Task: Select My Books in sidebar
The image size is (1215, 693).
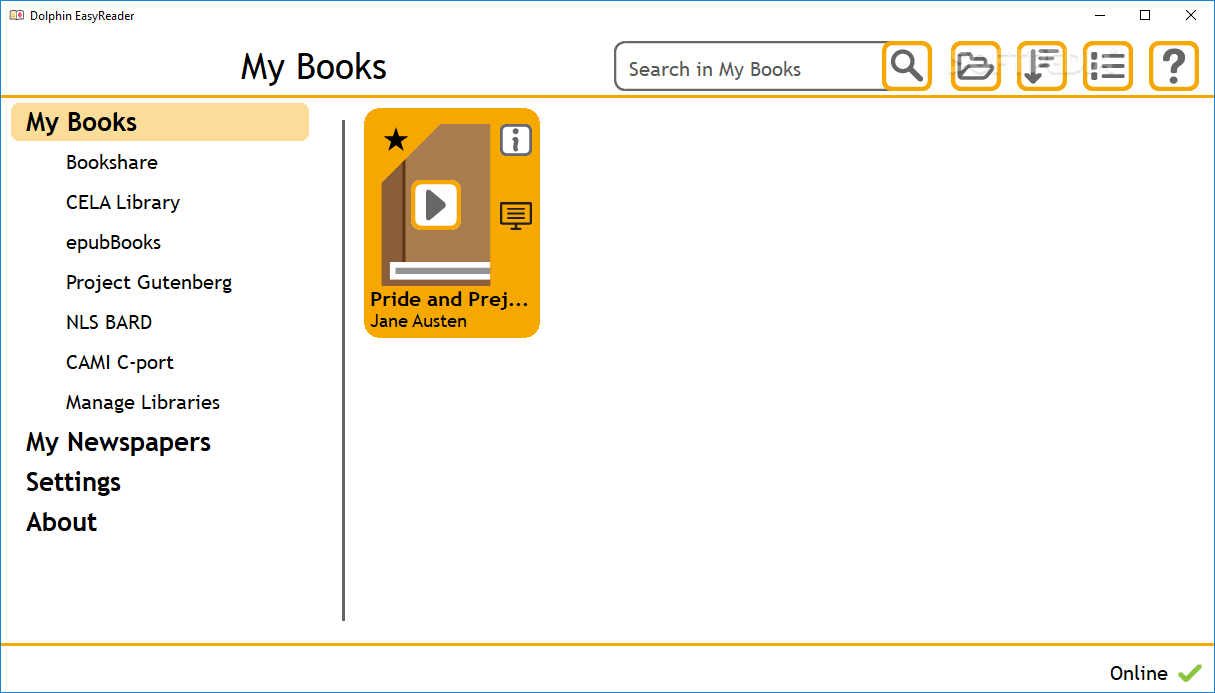Action: (160, 122)
